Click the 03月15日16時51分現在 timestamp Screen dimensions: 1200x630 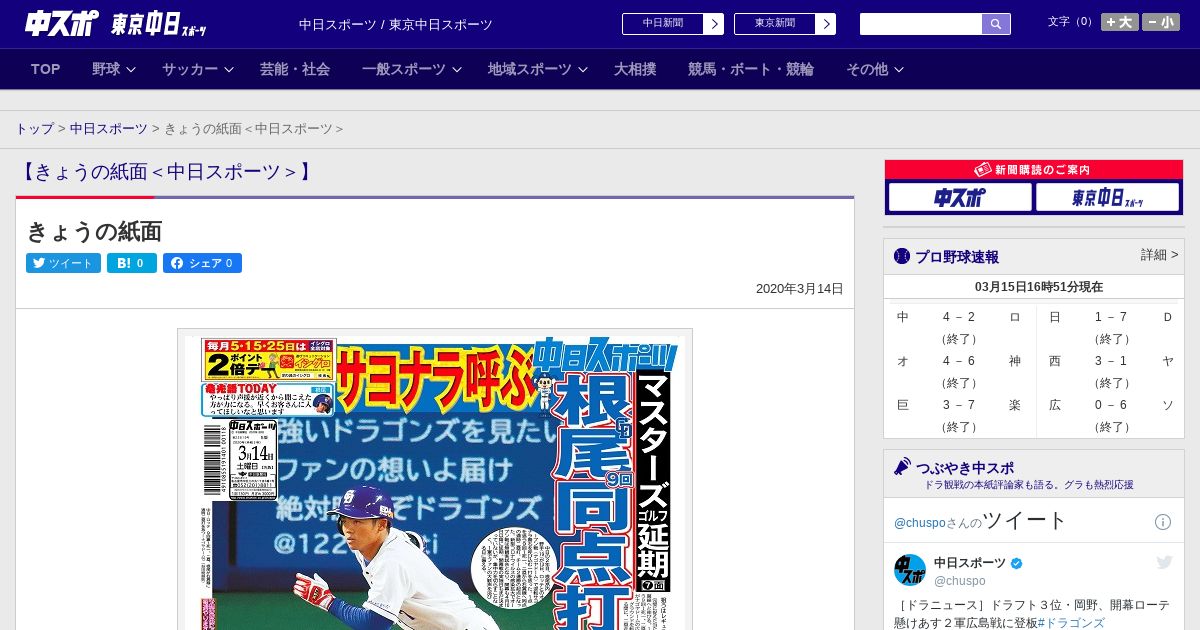tap(1039, 287)
